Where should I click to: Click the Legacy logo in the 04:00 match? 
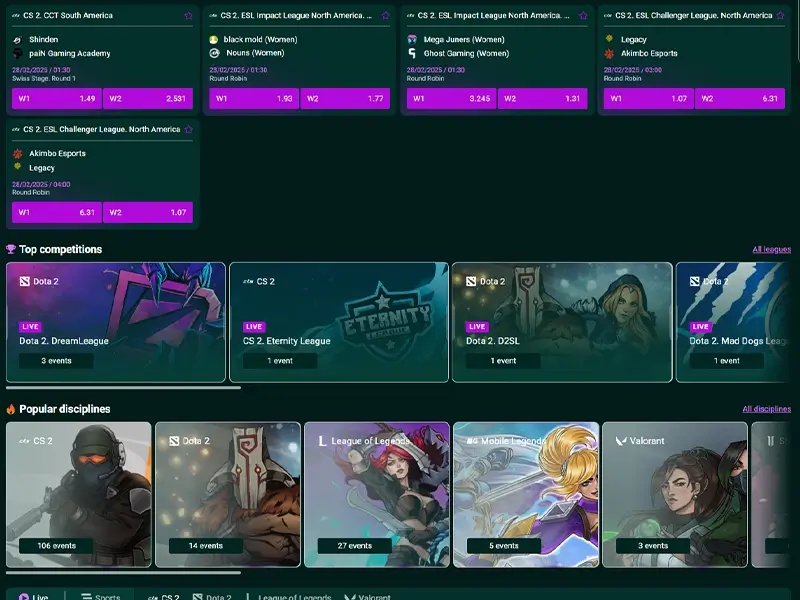[x=17, y=167]
